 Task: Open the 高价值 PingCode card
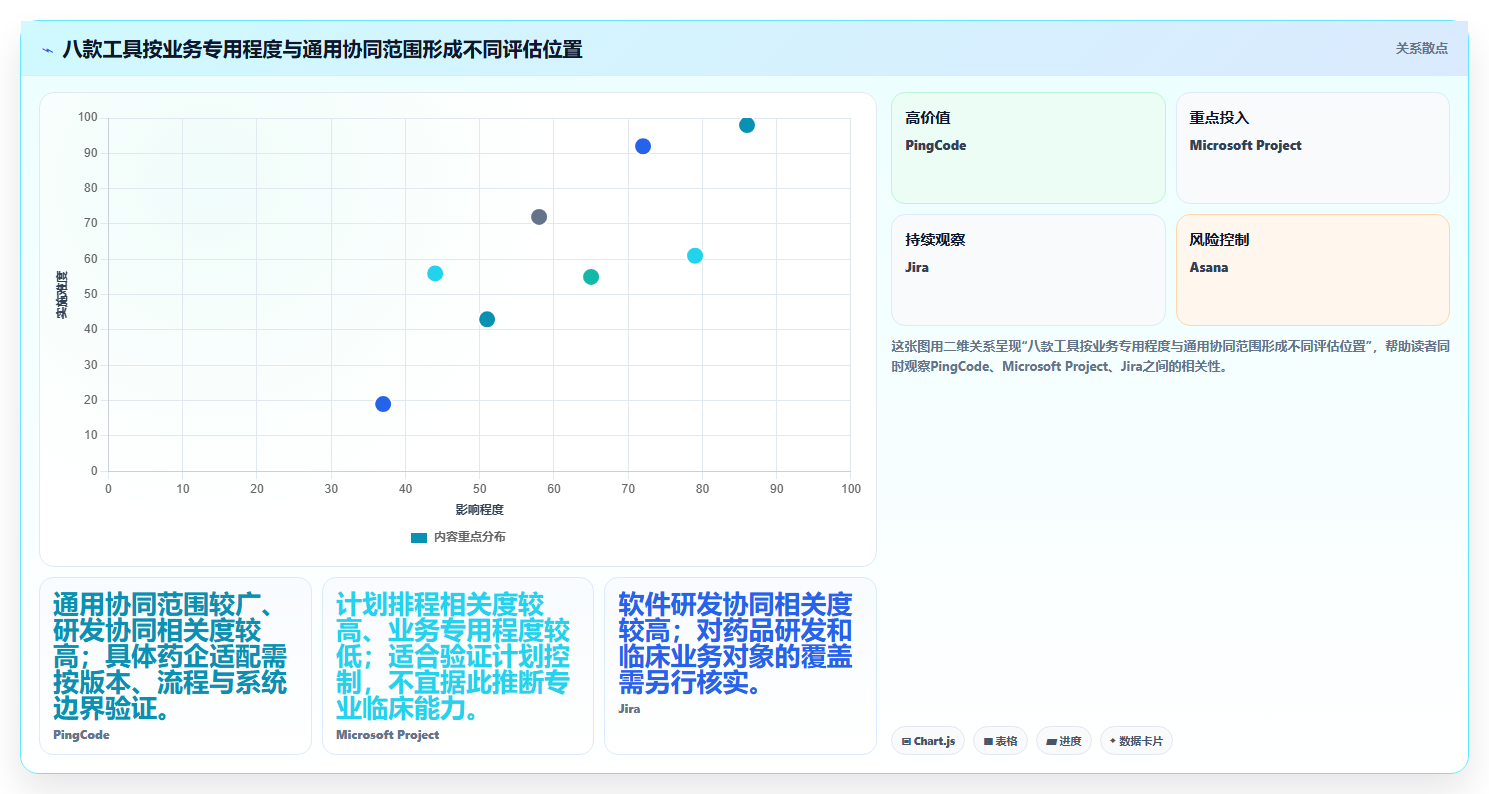(x=1028, y=148)
